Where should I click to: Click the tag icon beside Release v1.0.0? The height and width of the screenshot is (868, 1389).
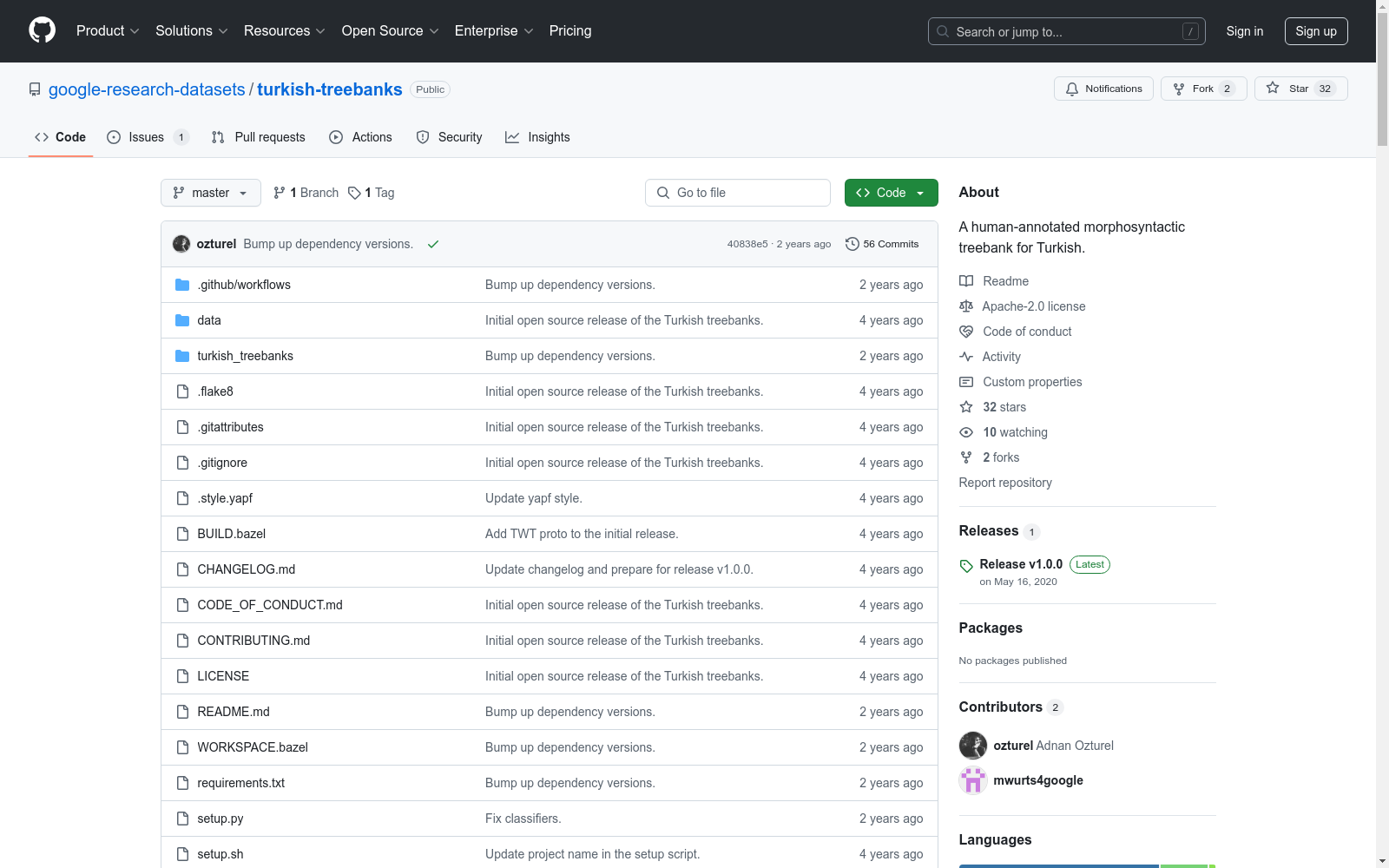(966, 566)
